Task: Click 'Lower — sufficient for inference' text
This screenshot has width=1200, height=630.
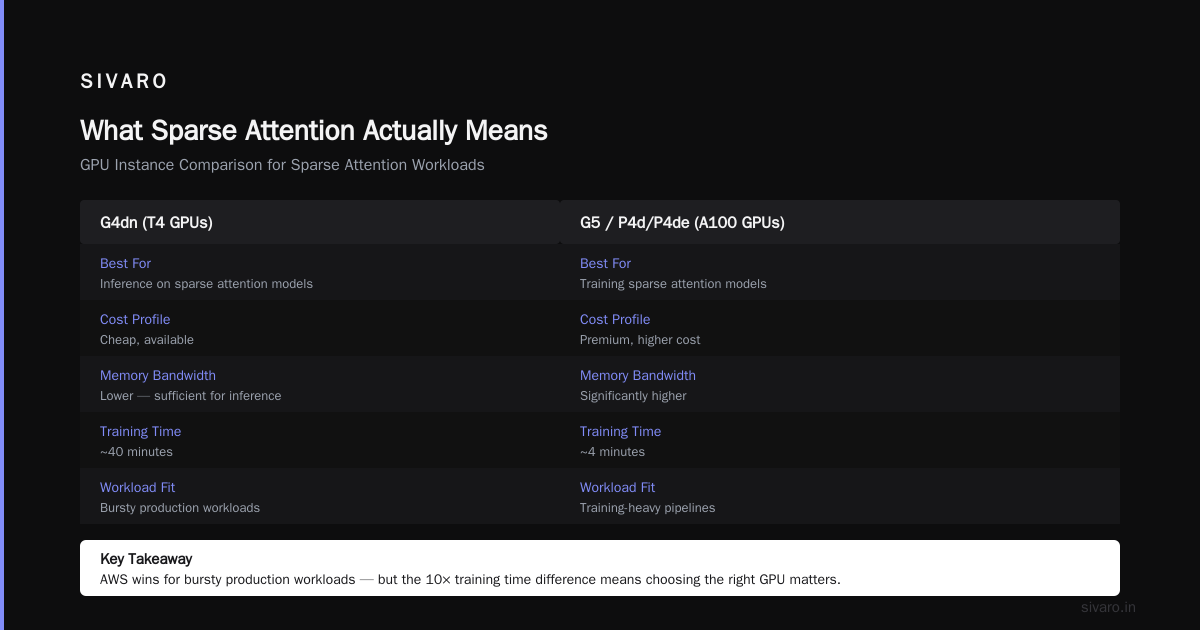Action: [191, 396]
